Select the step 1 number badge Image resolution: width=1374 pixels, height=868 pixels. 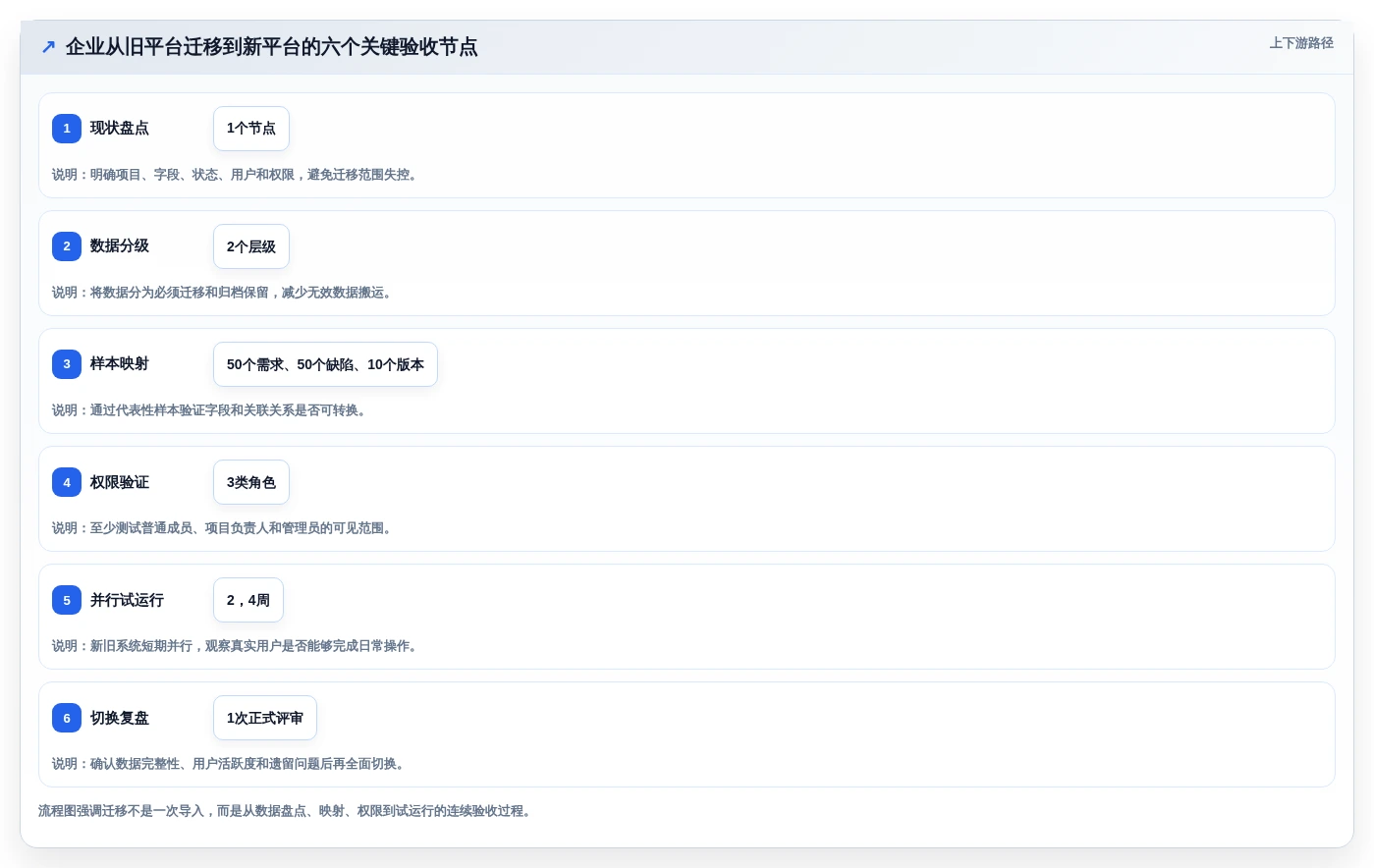tap(67, 128)
